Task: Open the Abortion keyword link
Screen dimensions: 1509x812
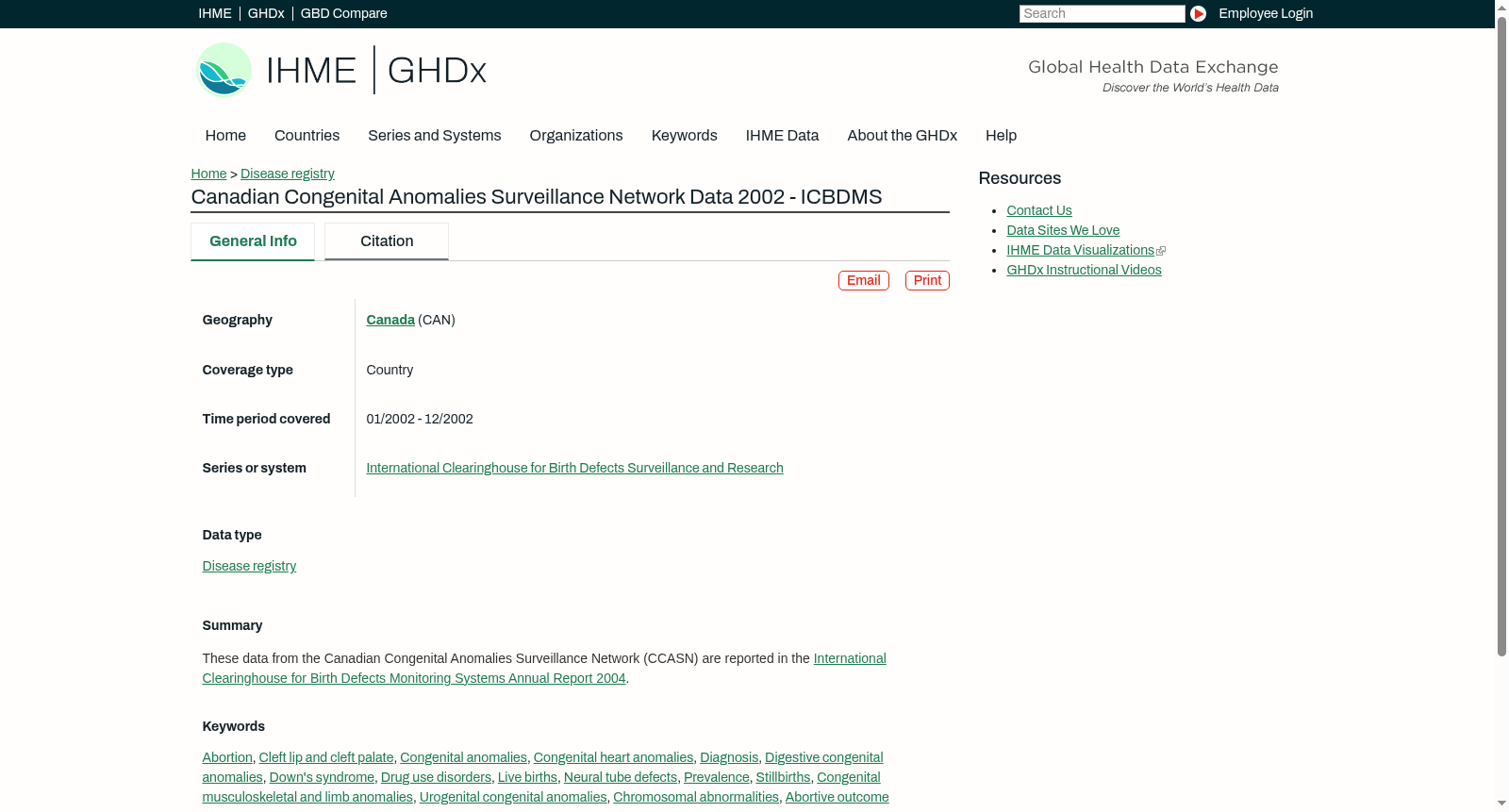Action: (227, 758)
